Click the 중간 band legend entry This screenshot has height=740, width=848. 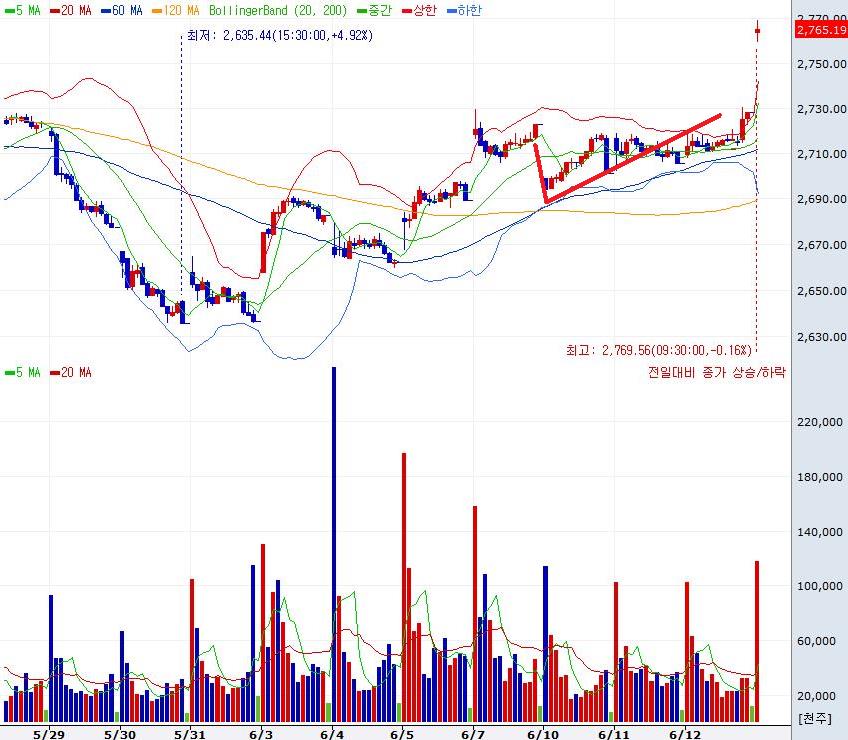[x=374, y=10]
